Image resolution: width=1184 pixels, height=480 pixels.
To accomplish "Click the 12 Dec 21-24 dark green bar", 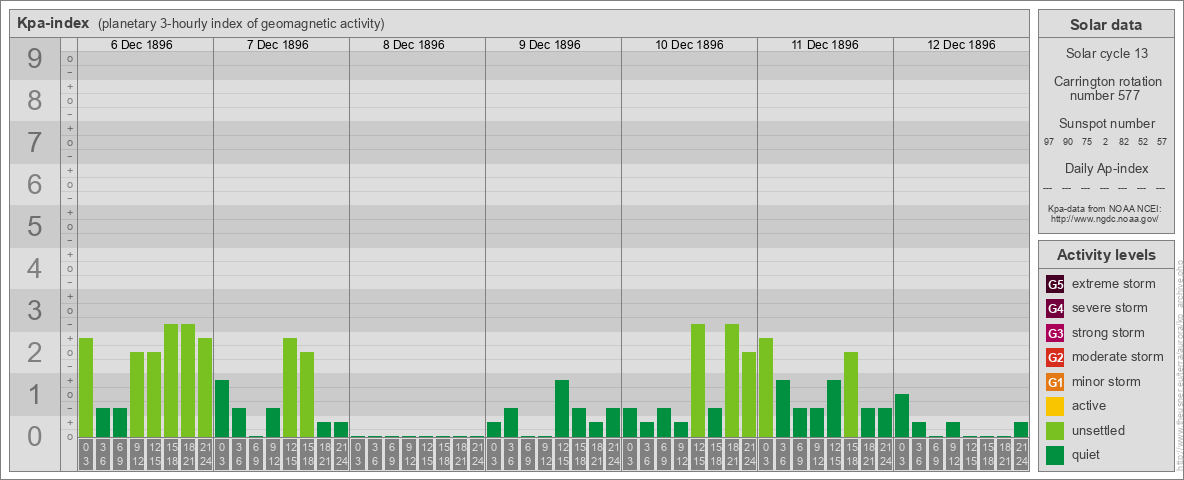I will (x=1021, y=429).
